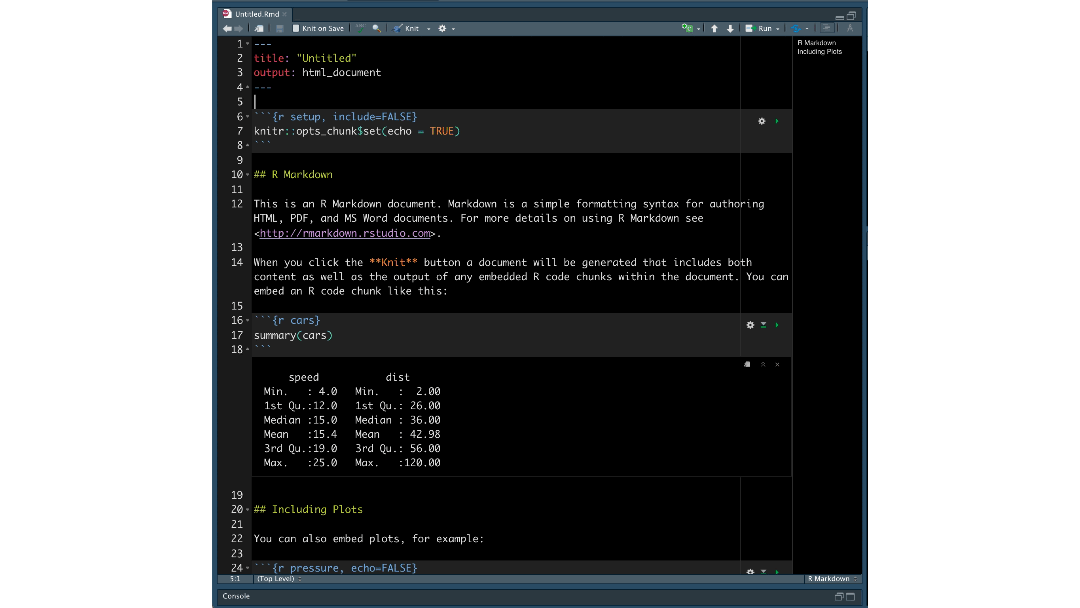Viewport: 1080px width, 608px height.
Task: Open the find and replace icon
Action: [377, 28]
